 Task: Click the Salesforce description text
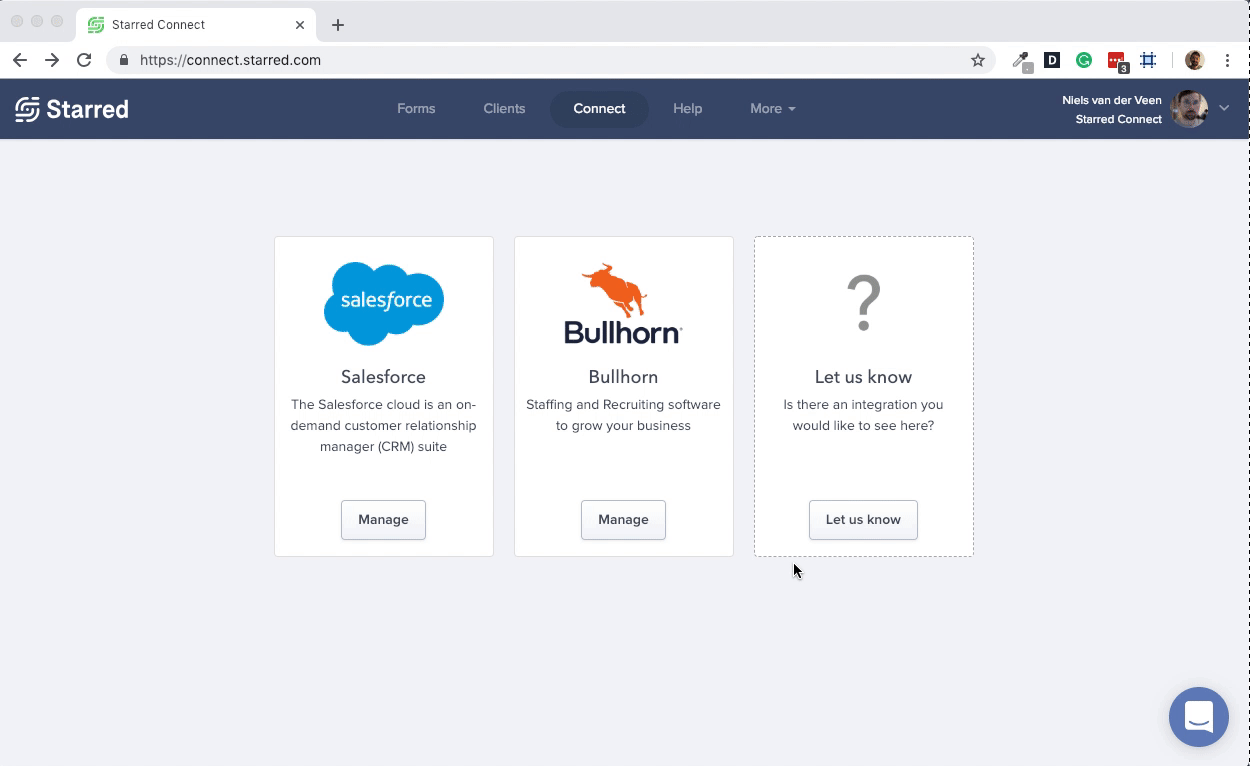(x=383, y=426)
